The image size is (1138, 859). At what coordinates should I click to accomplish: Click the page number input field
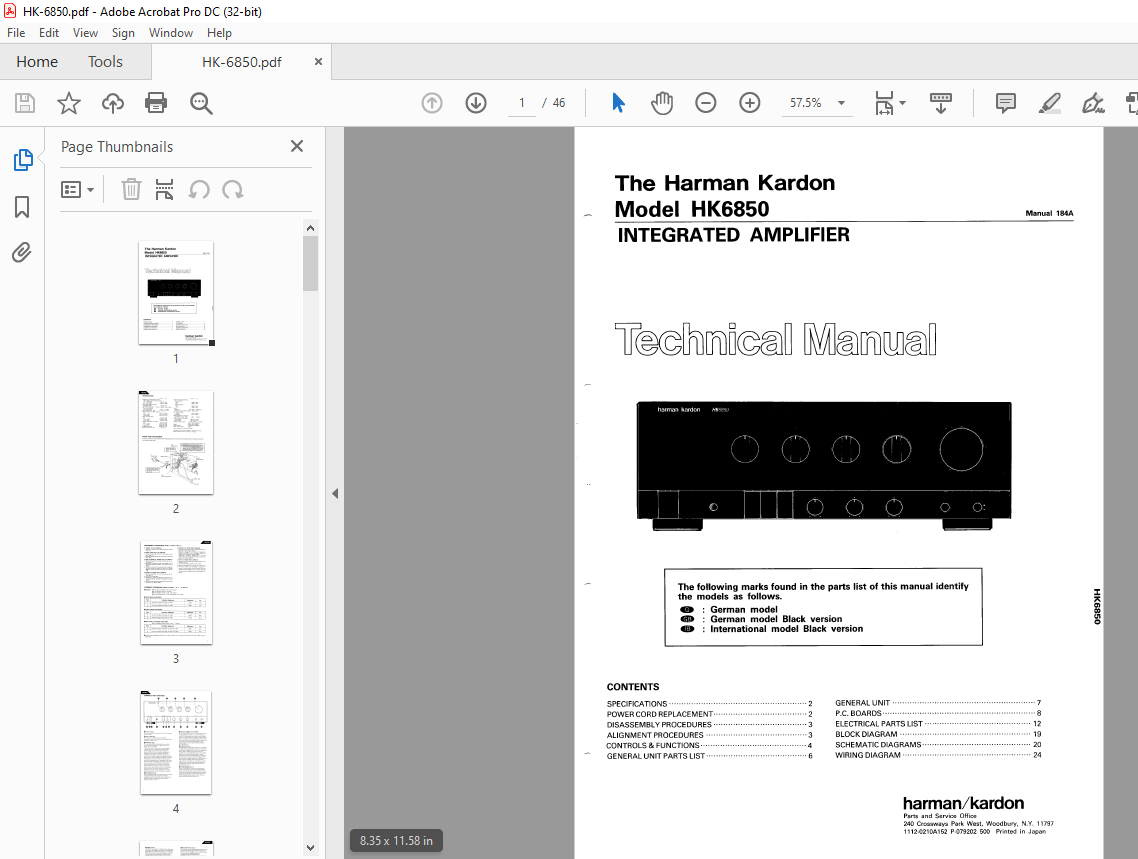pyautogui.click(x=521, y=103)
